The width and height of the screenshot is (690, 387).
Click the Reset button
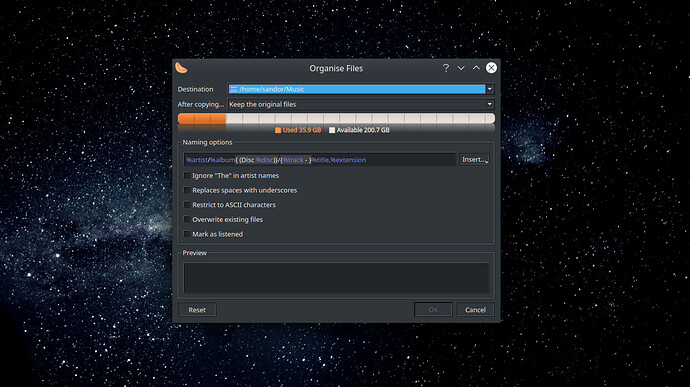197,310
